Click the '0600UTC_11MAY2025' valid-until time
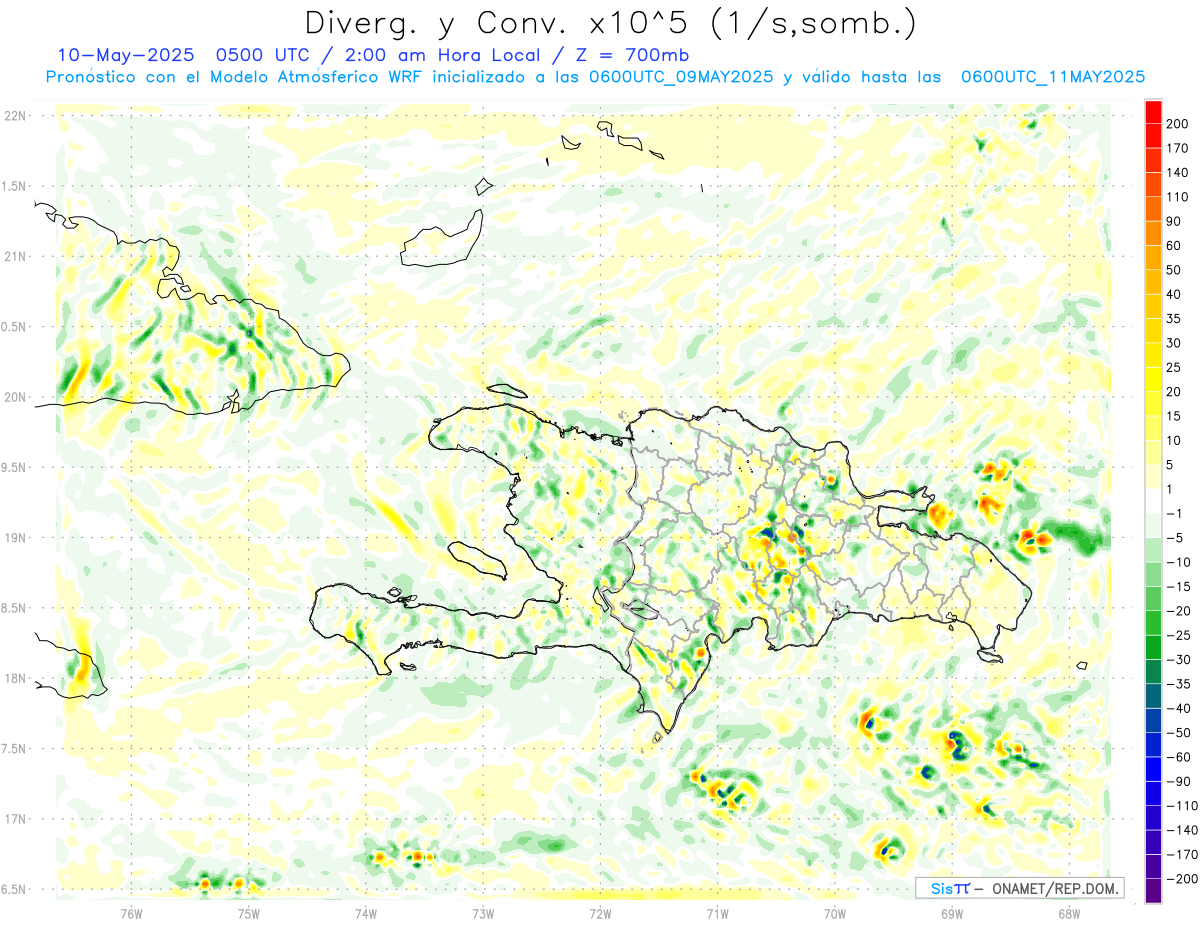 1053,77
